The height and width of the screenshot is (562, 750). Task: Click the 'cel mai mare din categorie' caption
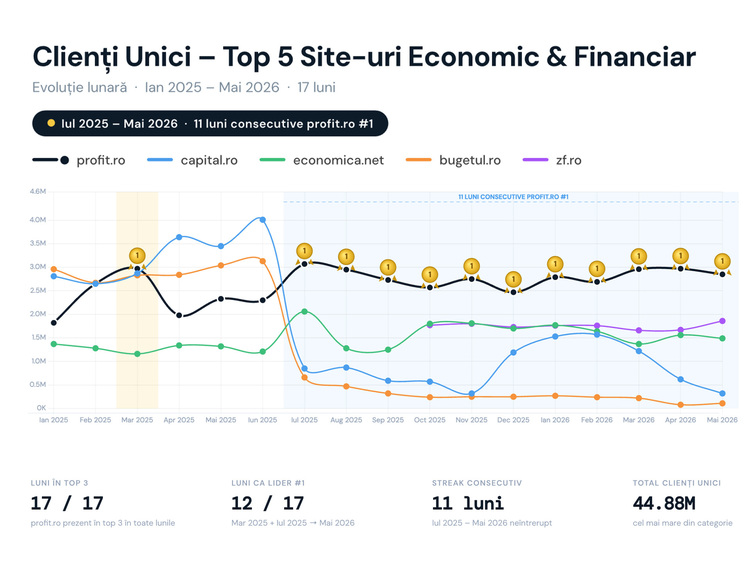683,523
